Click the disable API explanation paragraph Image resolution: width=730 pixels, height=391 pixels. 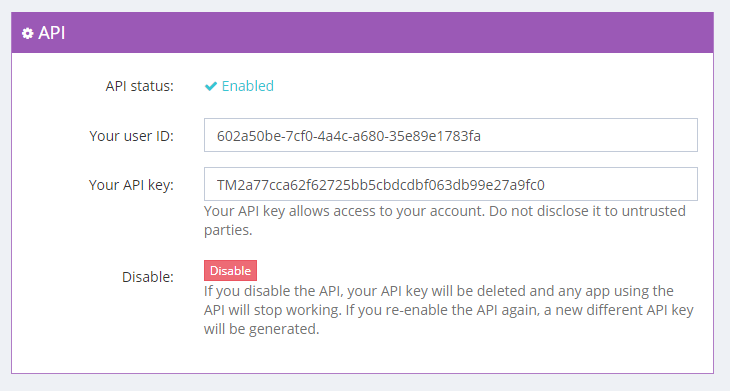point(449,310)
